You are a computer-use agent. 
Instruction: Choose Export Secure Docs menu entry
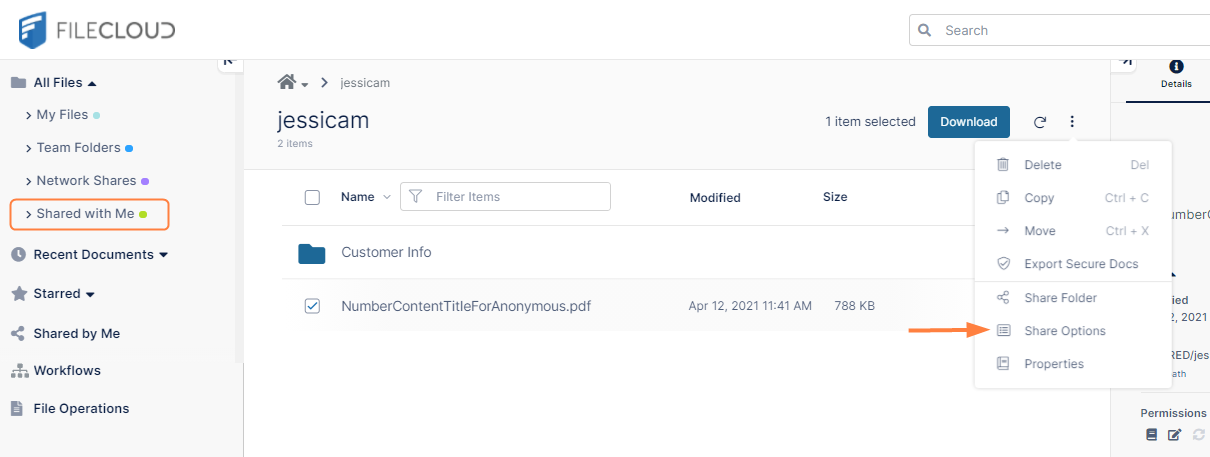(1080, 264)
